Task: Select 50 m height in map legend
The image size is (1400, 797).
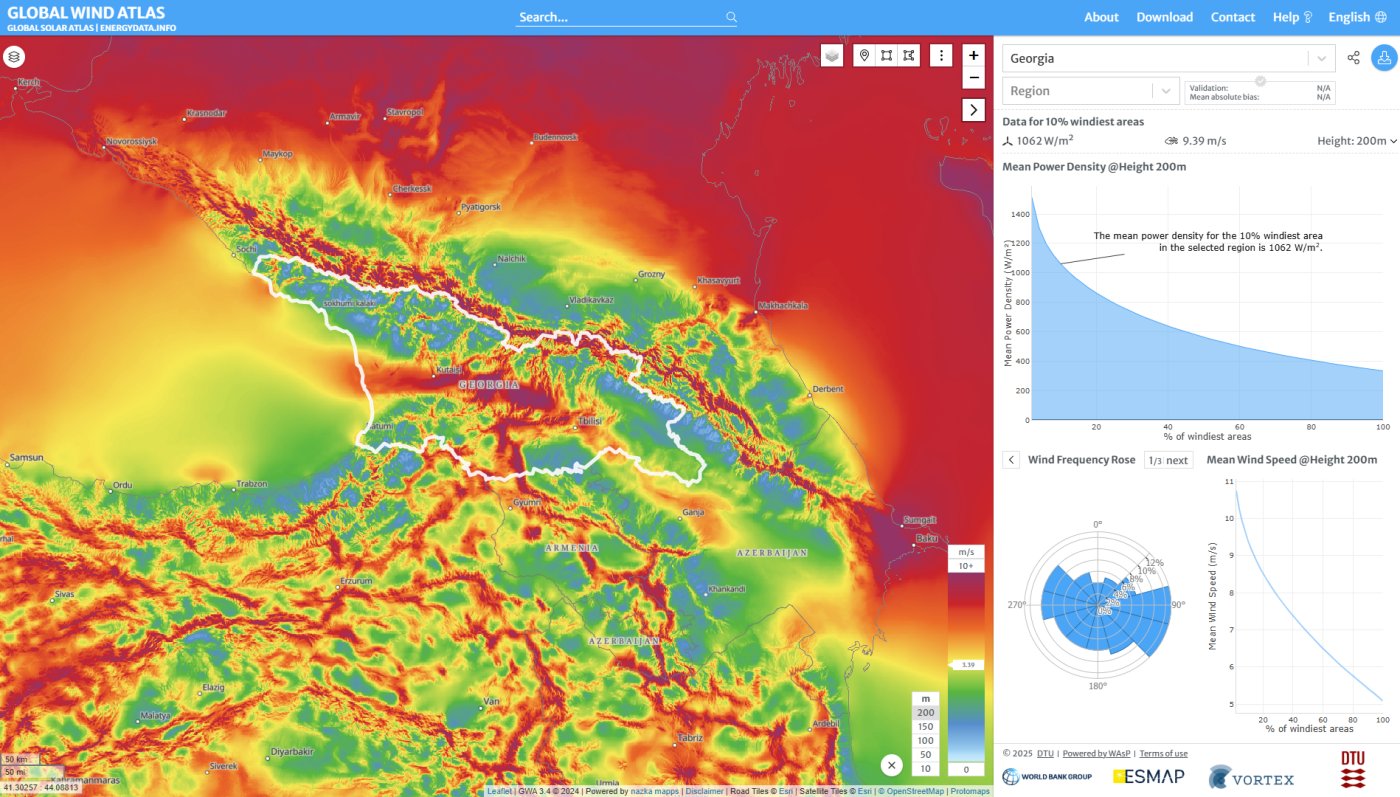Action: (x=926, y=755)
